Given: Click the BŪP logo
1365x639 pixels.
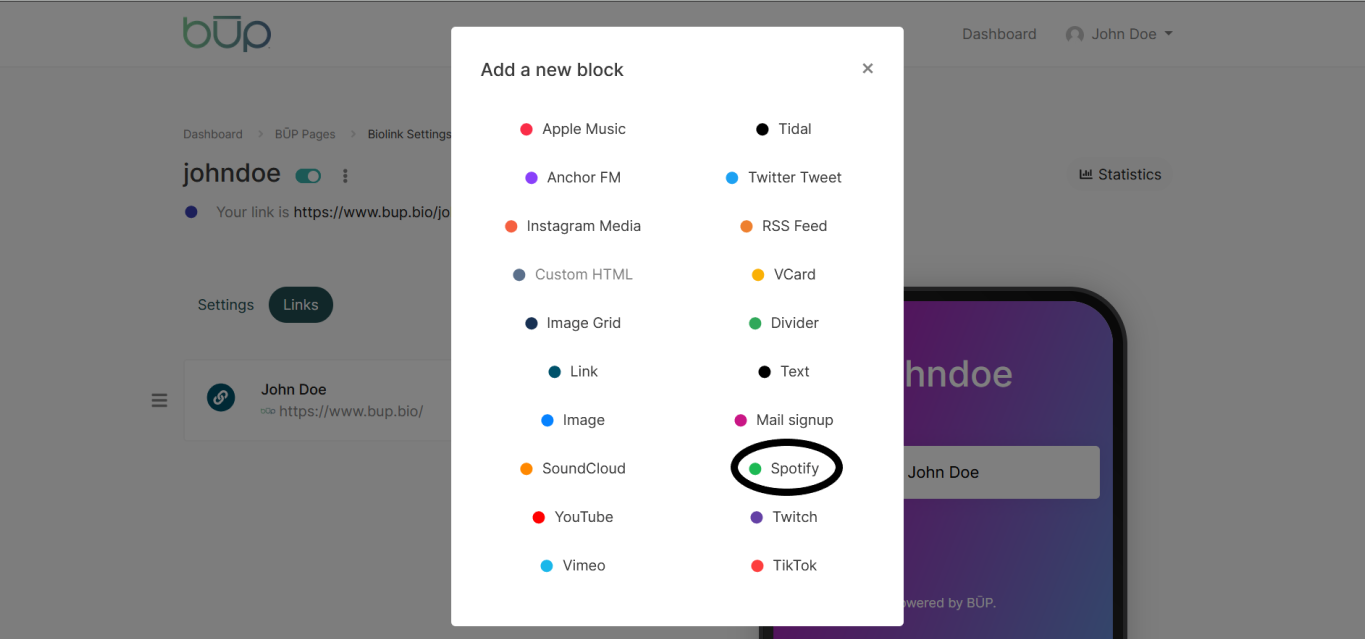Looking at the screenshot, I should [x=227, y=33].
